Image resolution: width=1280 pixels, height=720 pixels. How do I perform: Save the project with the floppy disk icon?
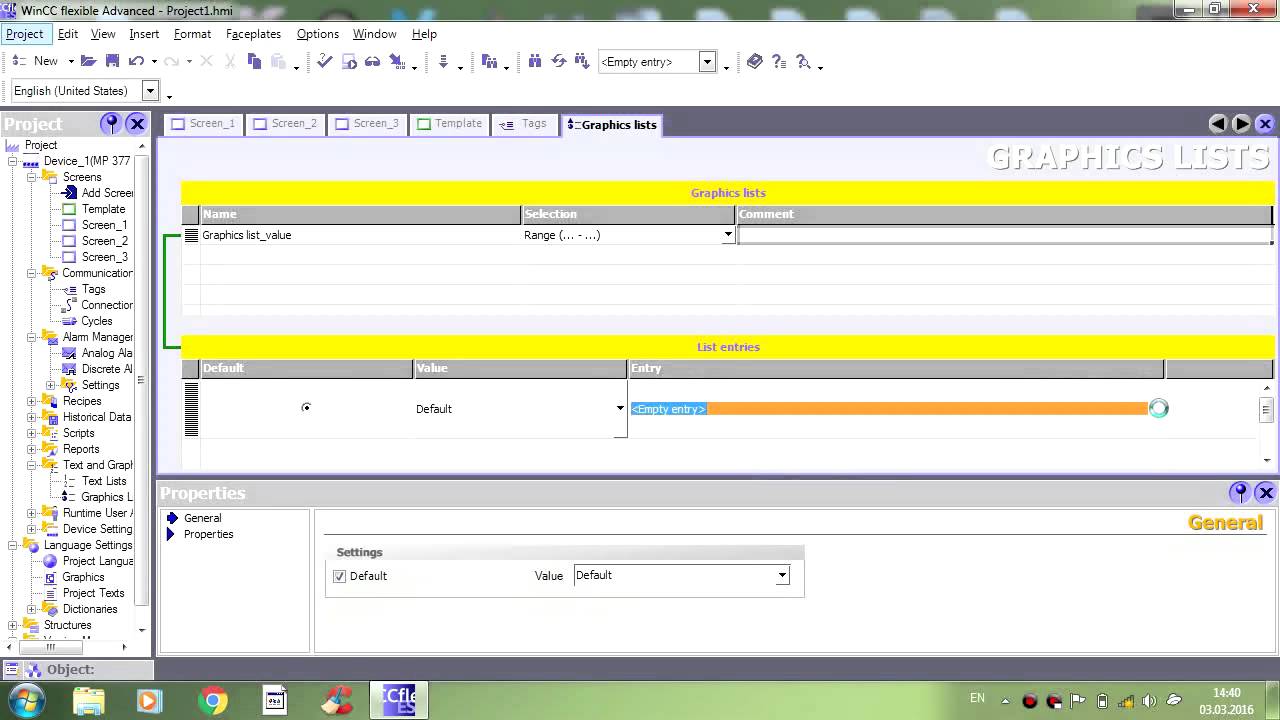(112, 62)
